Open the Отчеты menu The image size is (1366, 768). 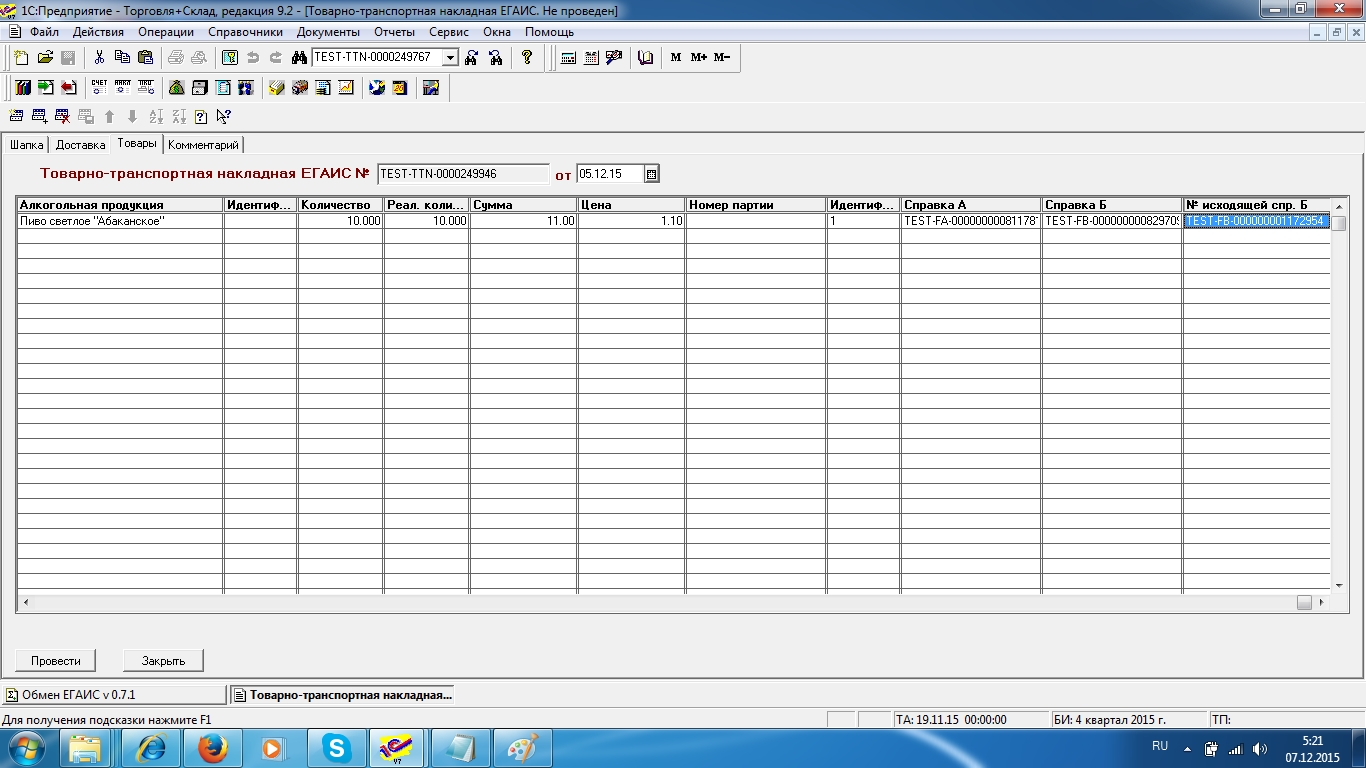[395, 32]
